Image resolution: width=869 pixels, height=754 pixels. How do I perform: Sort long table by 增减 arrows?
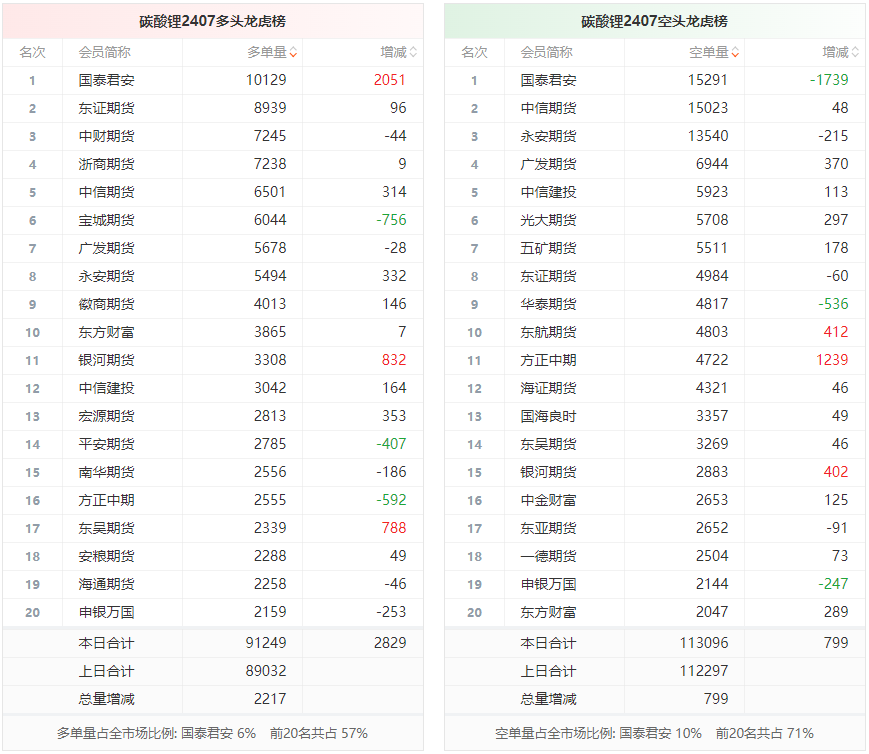tap(413, 53)
